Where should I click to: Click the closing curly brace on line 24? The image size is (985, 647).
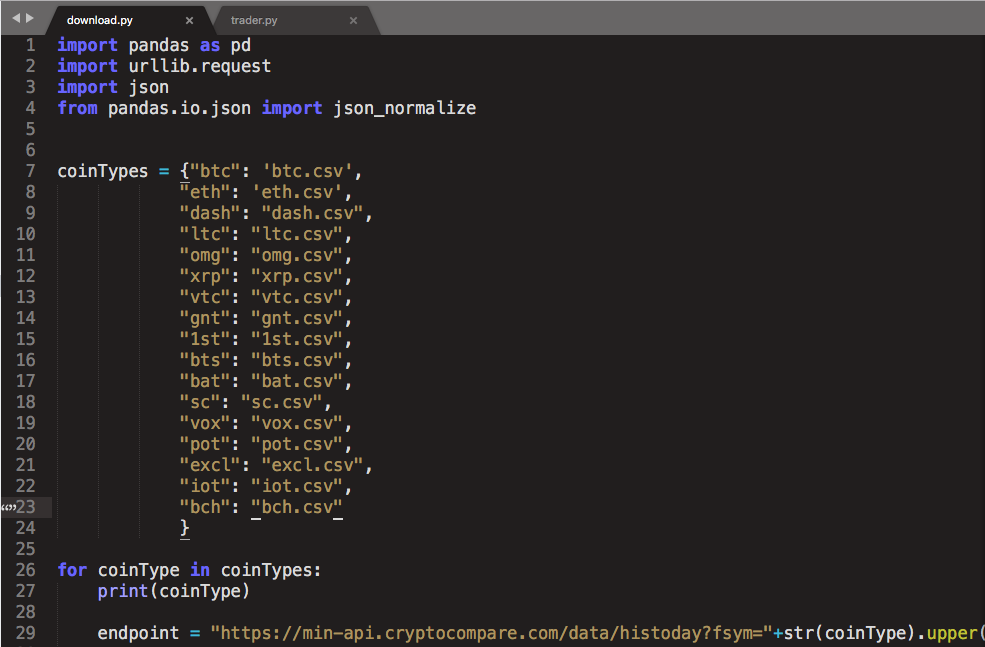tap(185, 528)
